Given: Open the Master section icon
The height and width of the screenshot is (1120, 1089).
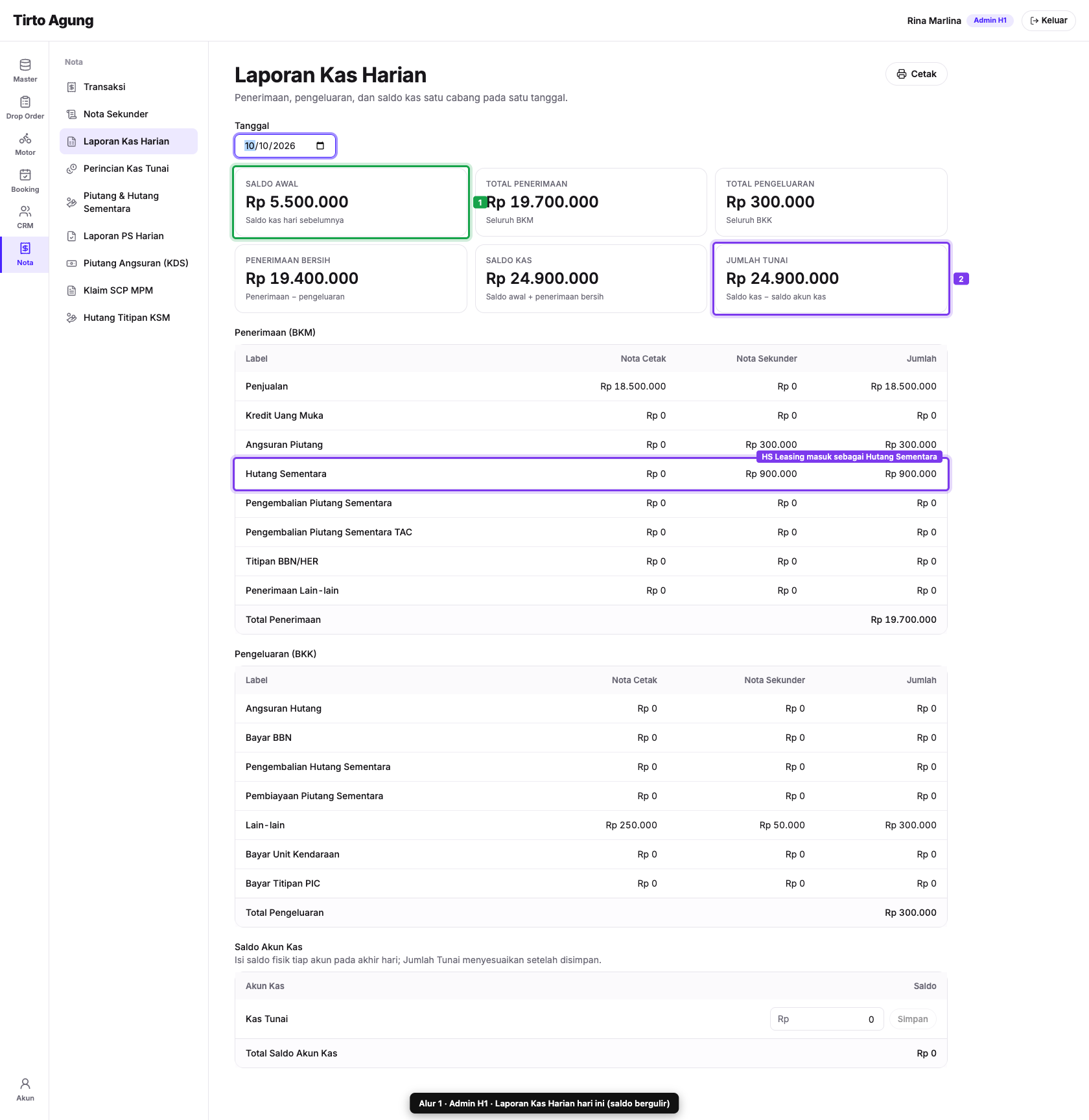Looking at the screenshot, I should pyautogui.click(x=25, y=65).
